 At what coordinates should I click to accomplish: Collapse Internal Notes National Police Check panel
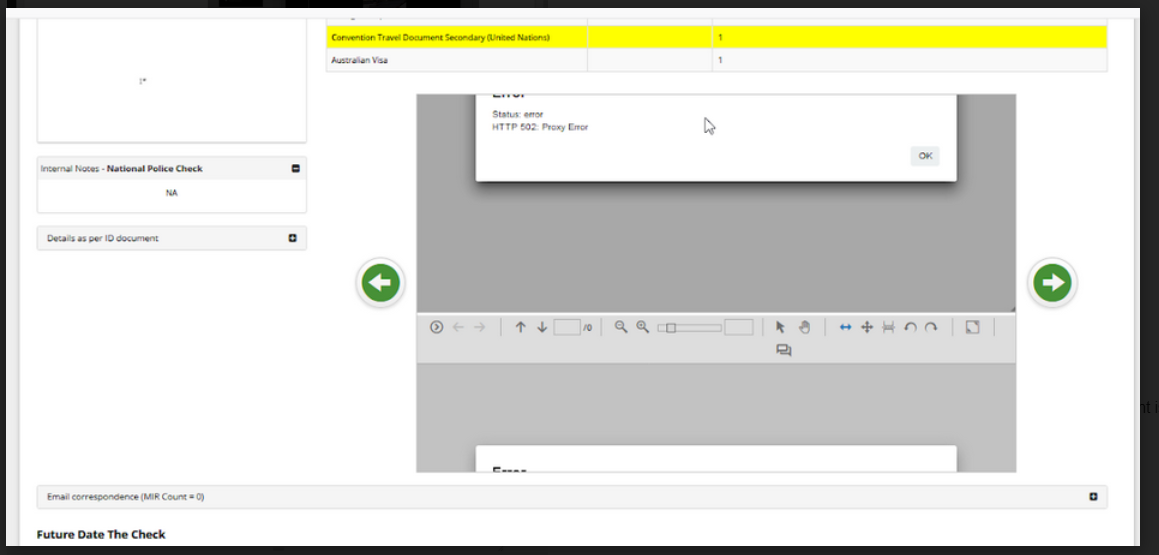coord(295,168)
